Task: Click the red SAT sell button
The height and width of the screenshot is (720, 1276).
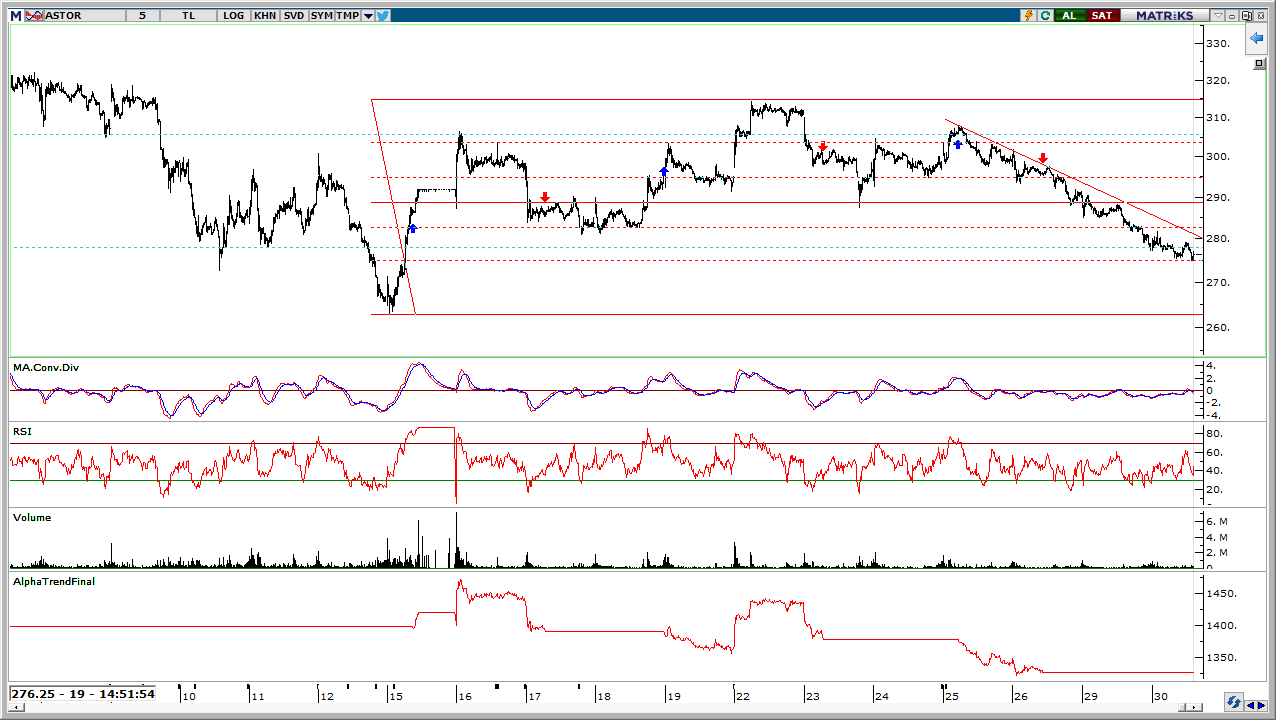Action: [1103, 15]
